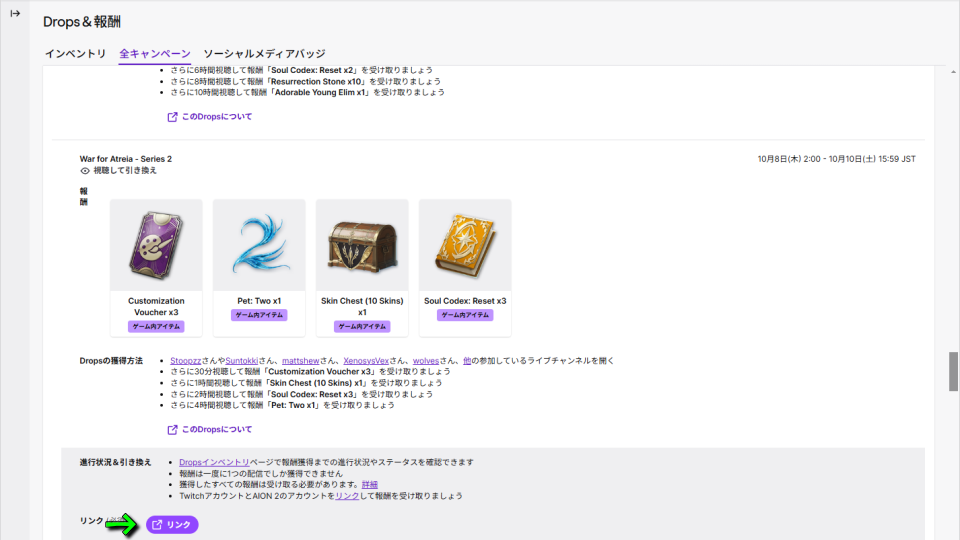Click ゲーム内アイテム badge under Skin Chest

click(x=362, y=326)
